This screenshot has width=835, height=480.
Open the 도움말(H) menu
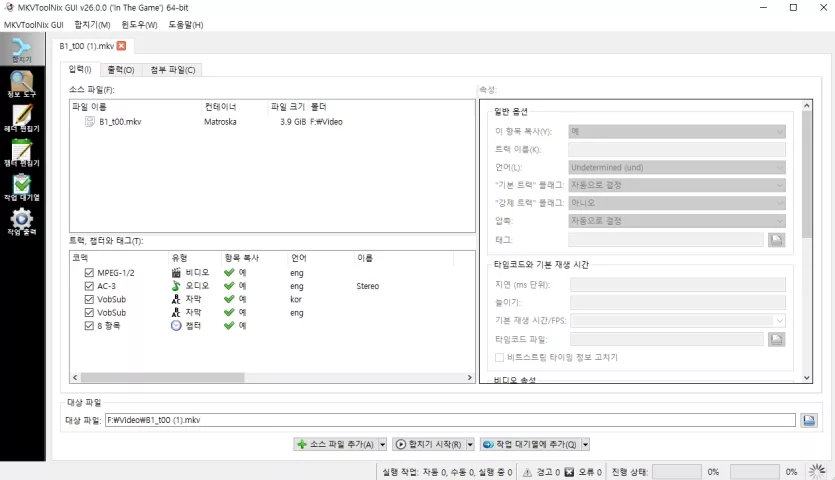click(185, 25)
